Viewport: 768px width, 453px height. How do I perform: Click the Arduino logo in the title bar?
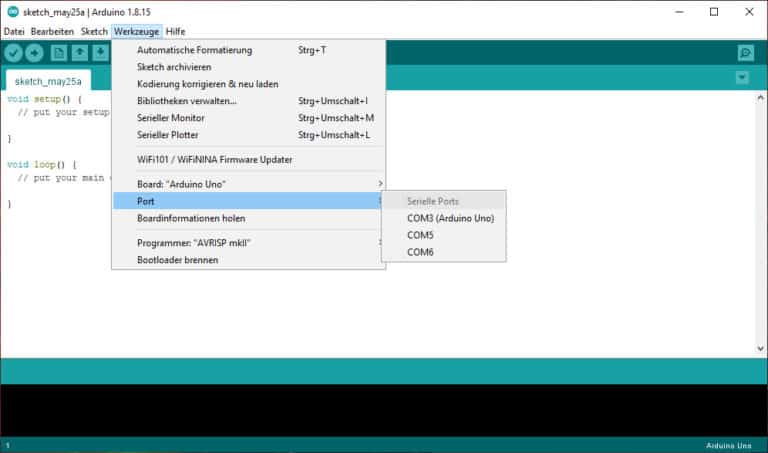click(11, 12)
